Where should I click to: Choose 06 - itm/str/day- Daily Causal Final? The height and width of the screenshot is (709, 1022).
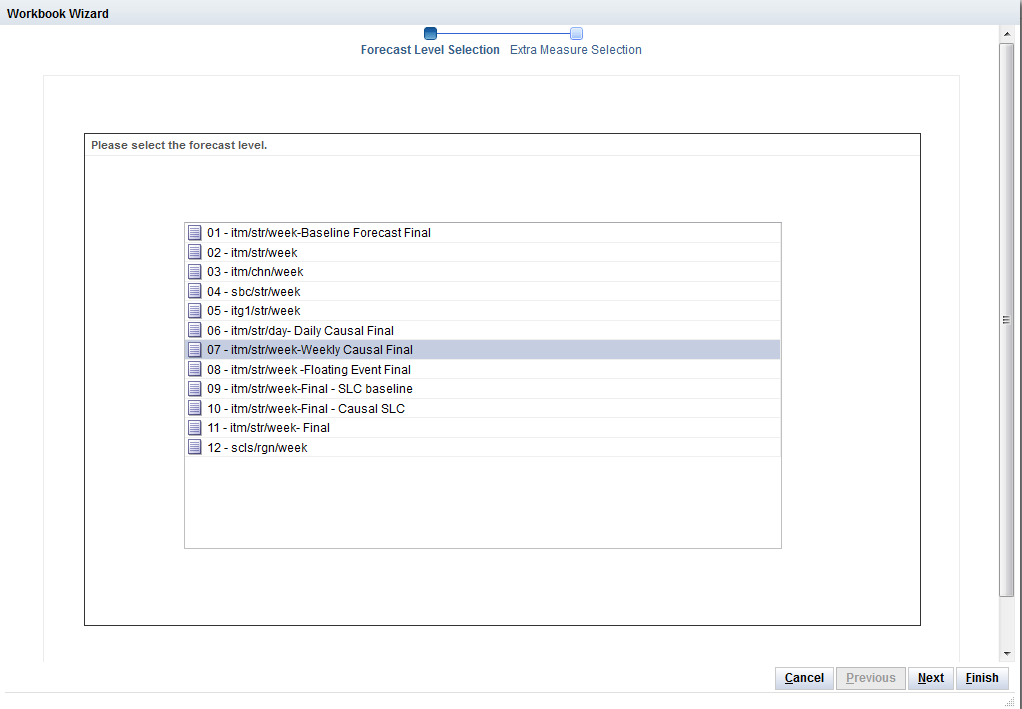click(x=482, y=330)
